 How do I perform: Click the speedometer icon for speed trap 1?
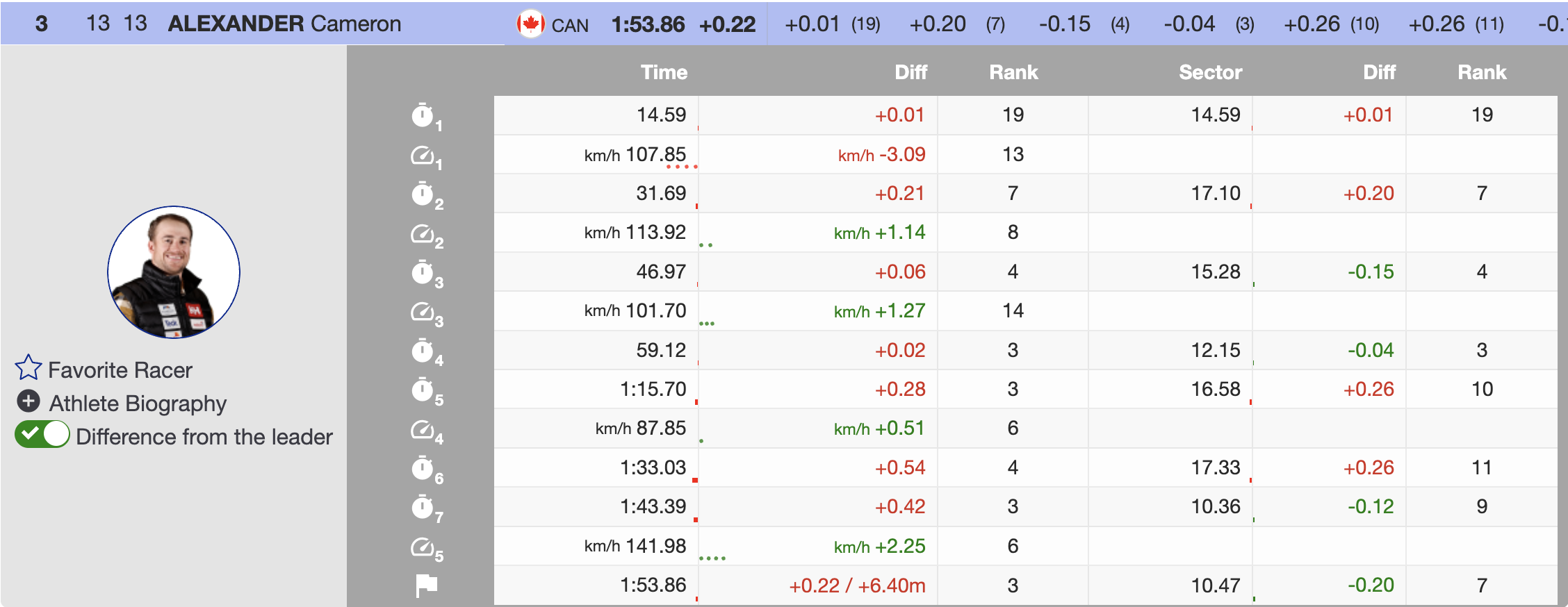423,155
